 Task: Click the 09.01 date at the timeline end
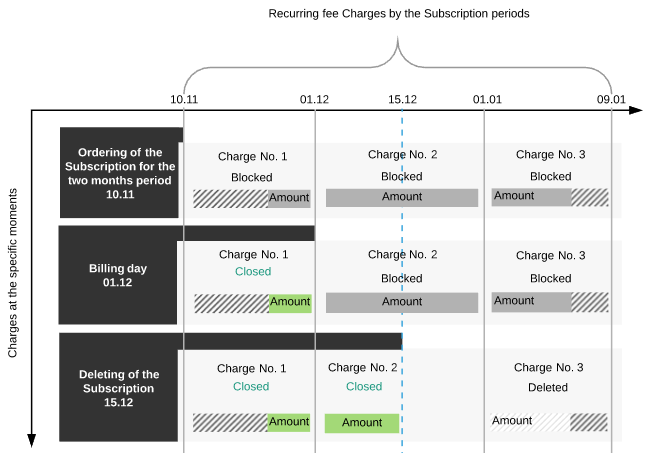click(612, 99)
